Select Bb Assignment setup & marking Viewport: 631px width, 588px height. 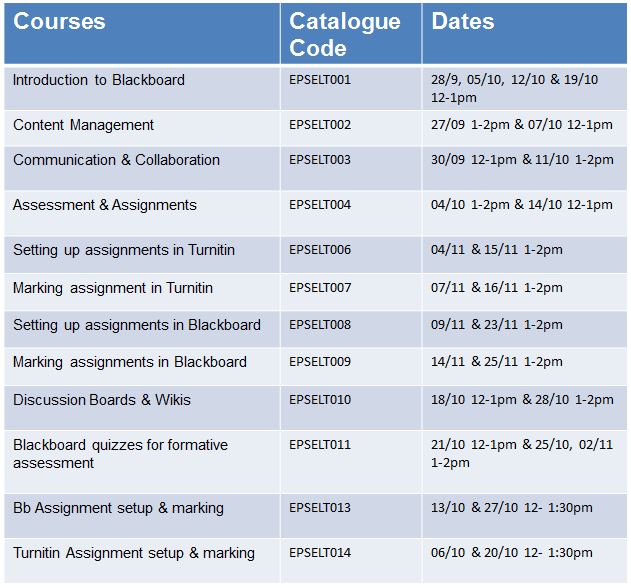tap(118, 508)
